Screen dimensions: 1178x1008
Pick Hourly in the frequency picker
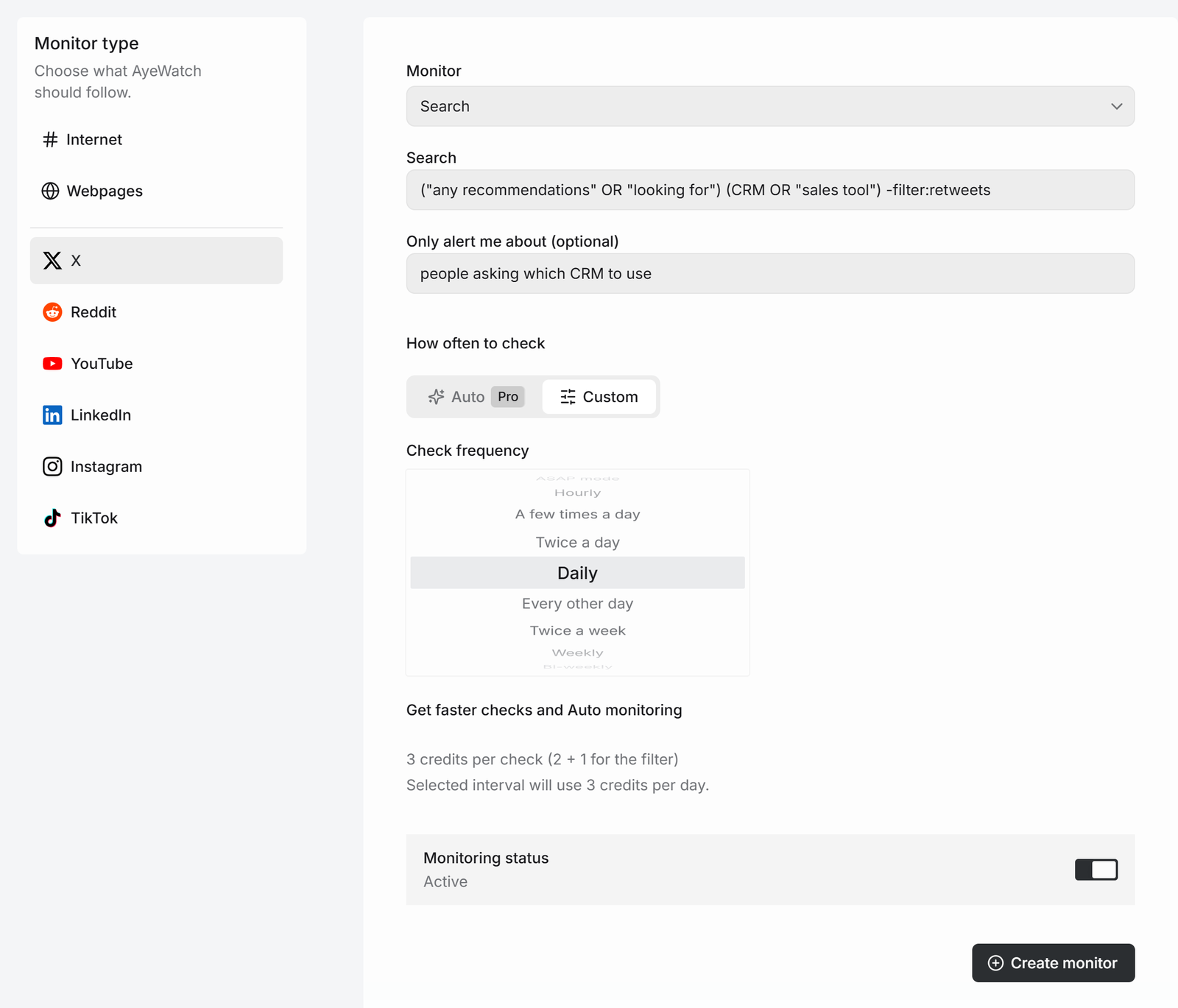577,493
